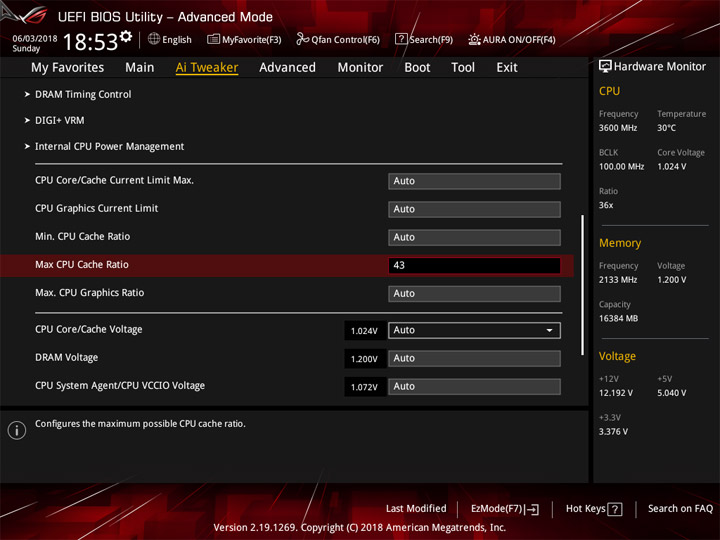Open the Advanced tab
720x540 pixels.
tap(287, 68)
